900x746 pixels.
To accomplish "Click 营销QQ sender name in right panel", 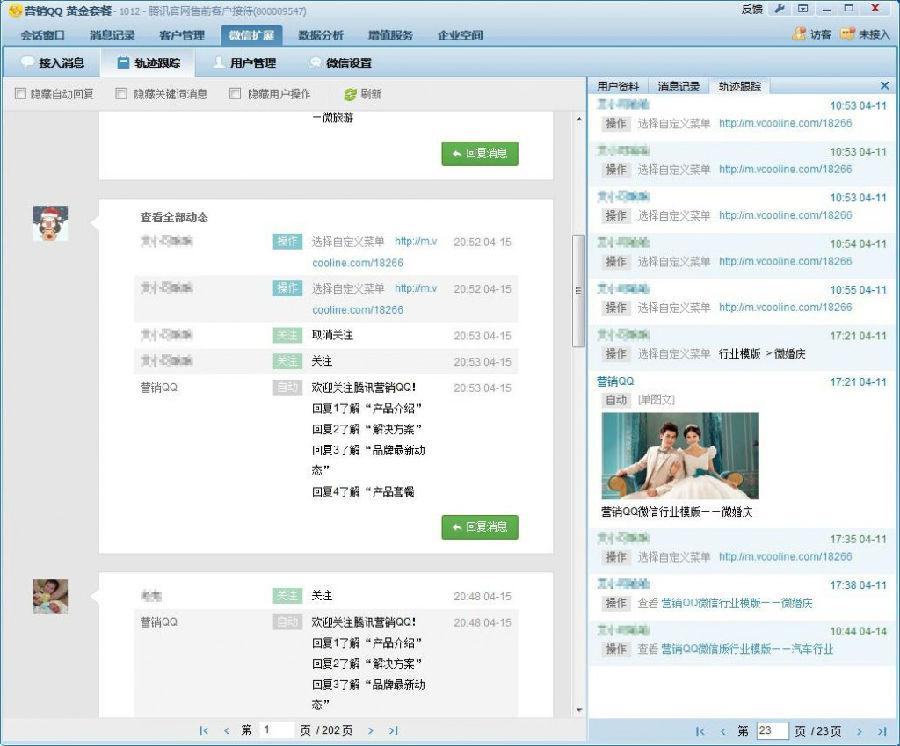I will pos(615,382).
